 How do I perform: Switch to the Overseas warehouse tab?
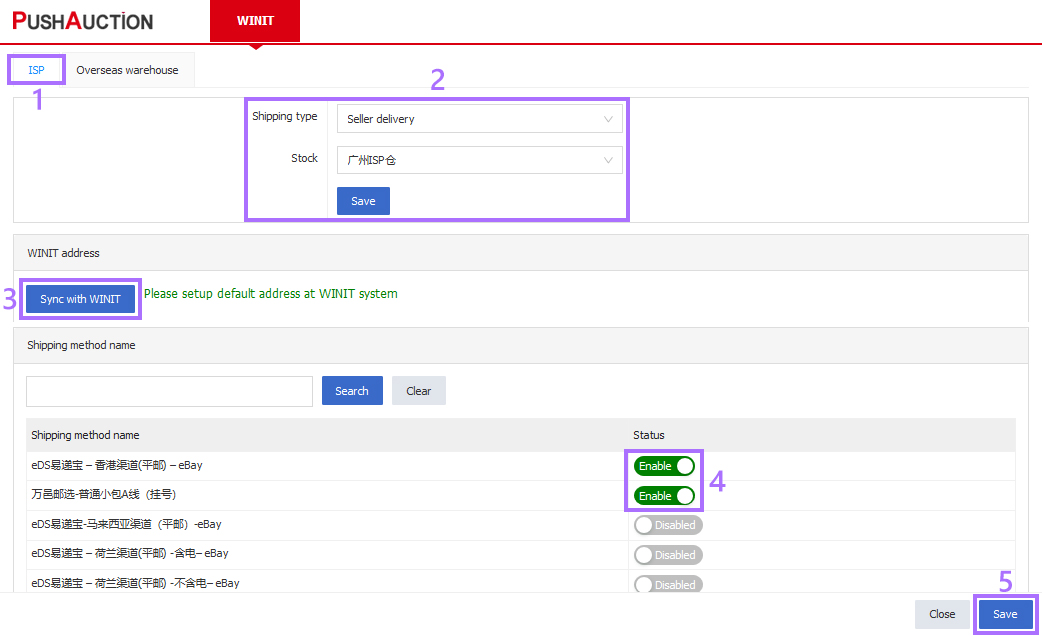point(128,69)
